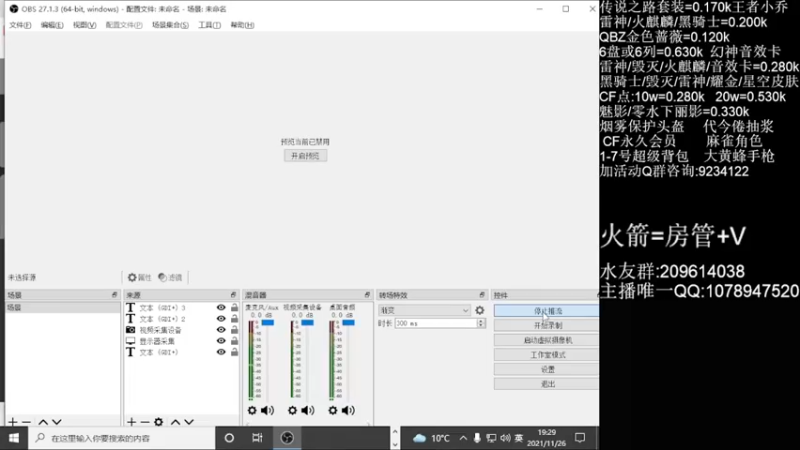Mute the 桌面音频 speaker icon
800x450 pixels.
point(348,410)
